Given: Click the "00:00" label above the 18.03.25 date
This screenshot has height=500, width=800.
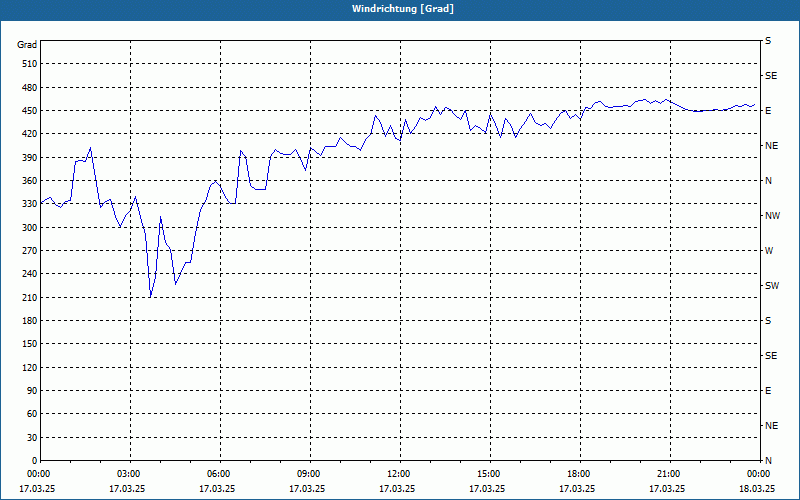Looking at the screenshot, I should pyautogui.click(x=760, y=474).
